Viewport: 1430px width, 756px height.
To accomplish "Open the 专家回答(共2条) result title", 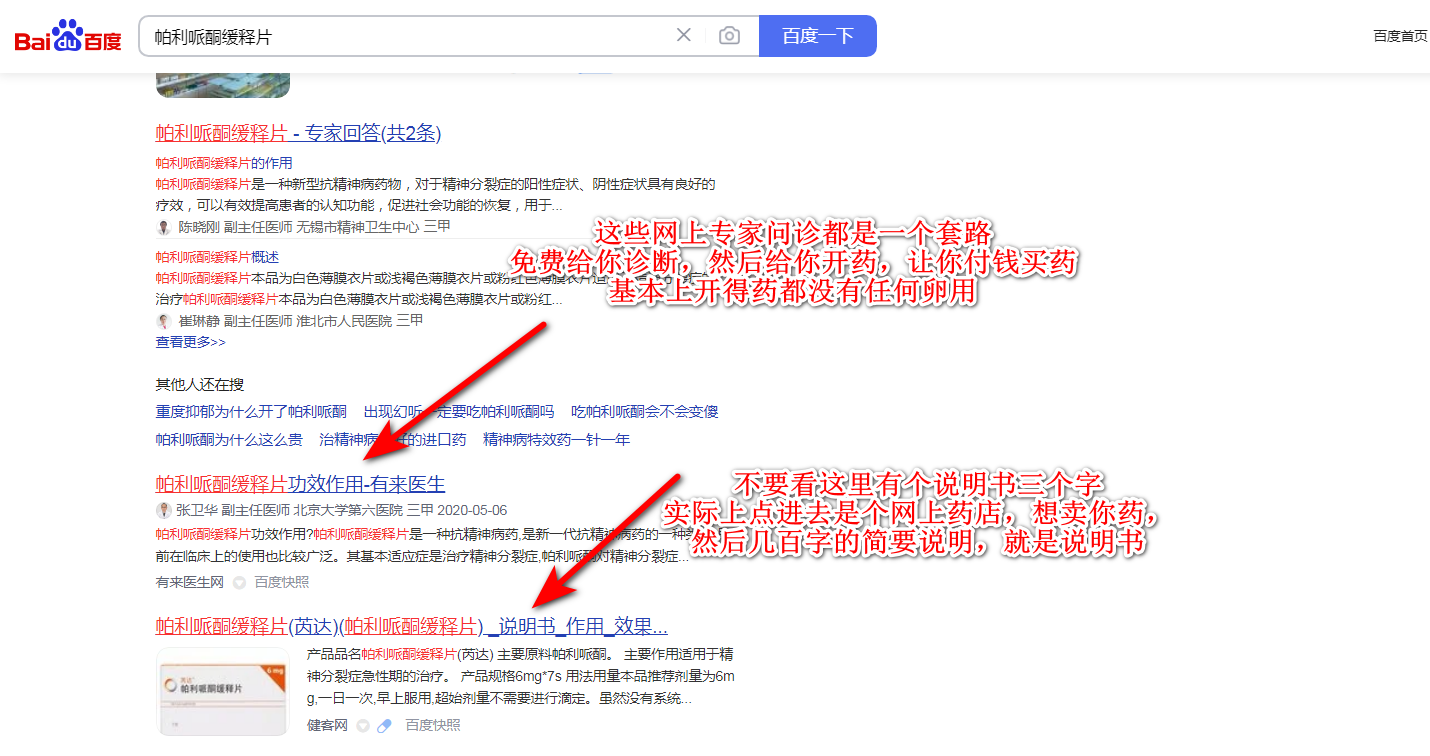I will (x=298, y=133).
